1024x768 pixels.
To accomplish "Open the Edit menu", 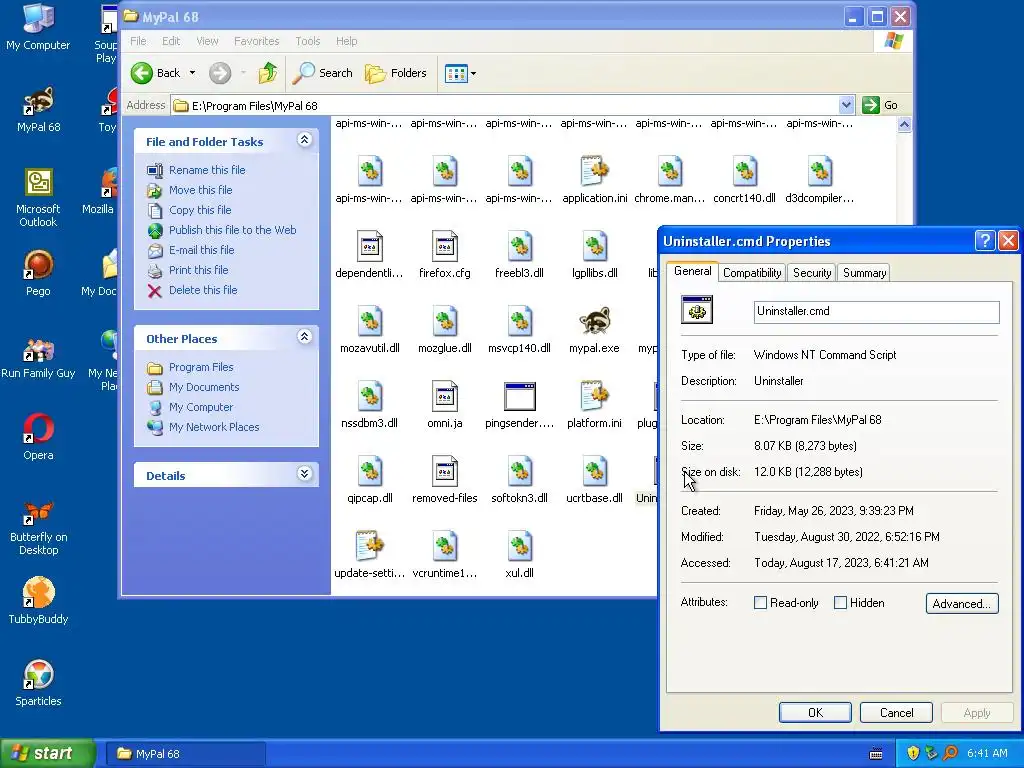I will click(x=171, y=41).
